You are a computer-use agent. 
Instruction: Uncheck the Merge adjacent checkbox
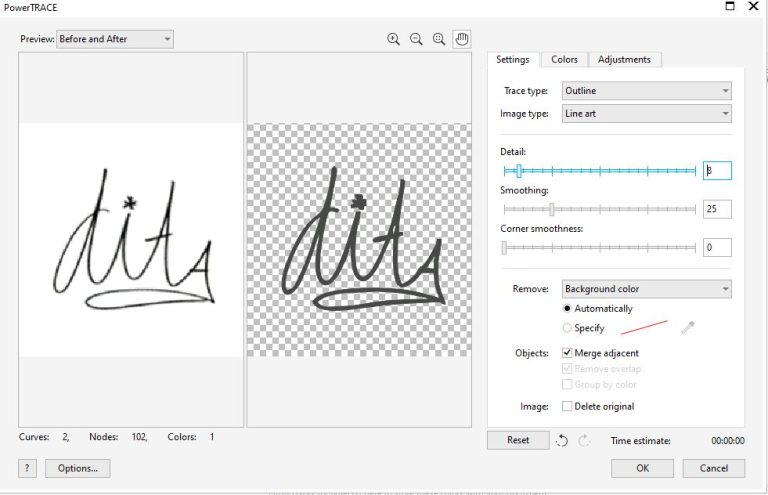568,353
